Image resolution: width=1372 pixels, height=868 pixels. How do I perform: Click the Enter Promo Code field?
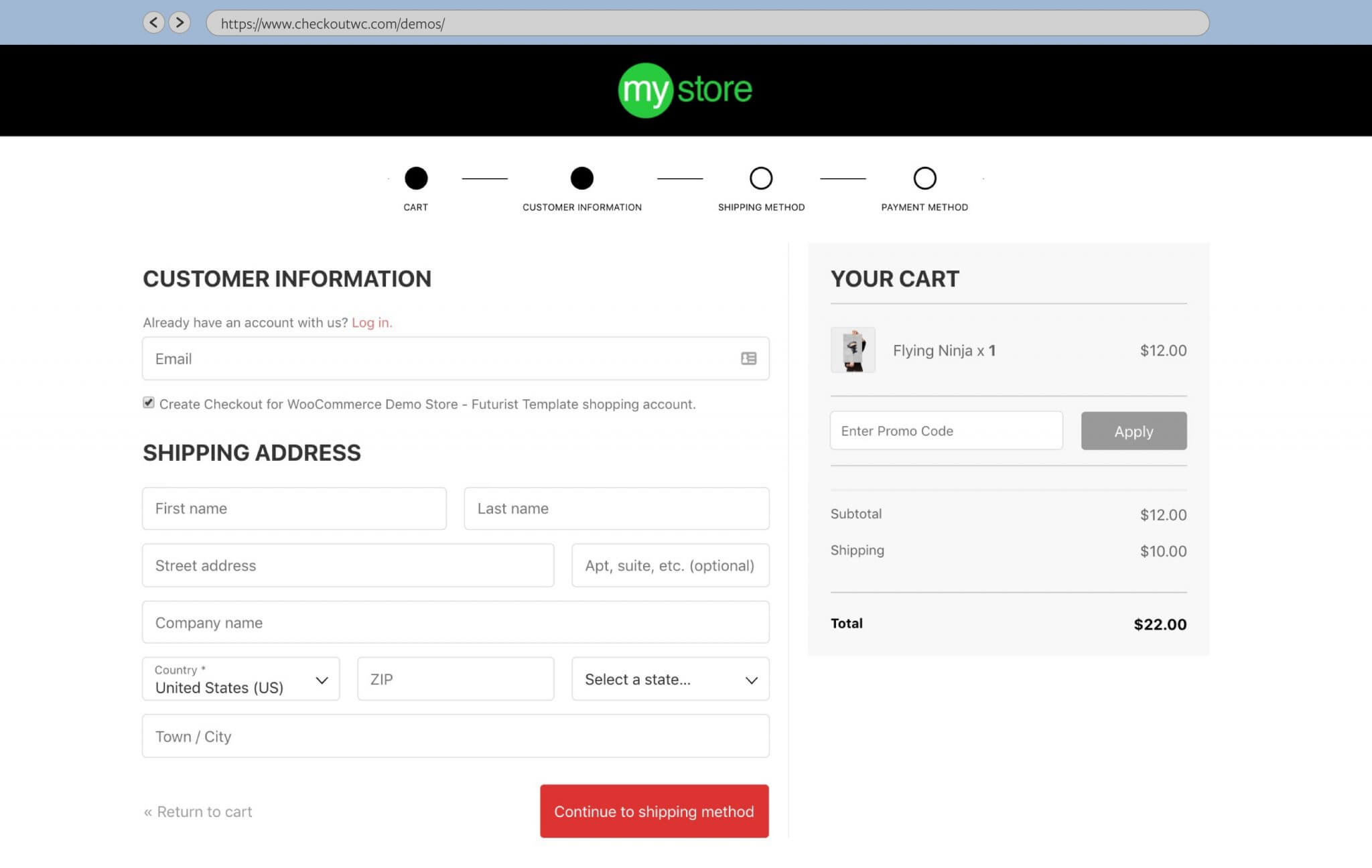click(x=946, y=430)
